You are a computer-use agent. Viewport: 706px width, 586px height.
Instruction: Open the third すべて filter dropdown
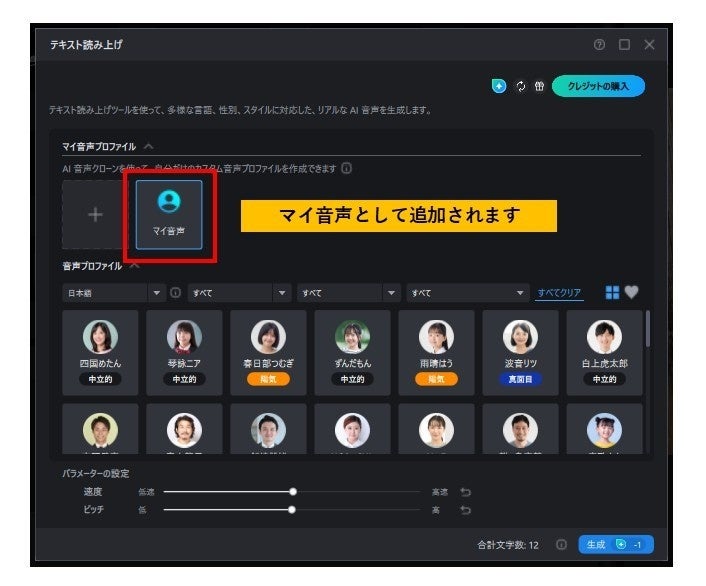point(467,293)
